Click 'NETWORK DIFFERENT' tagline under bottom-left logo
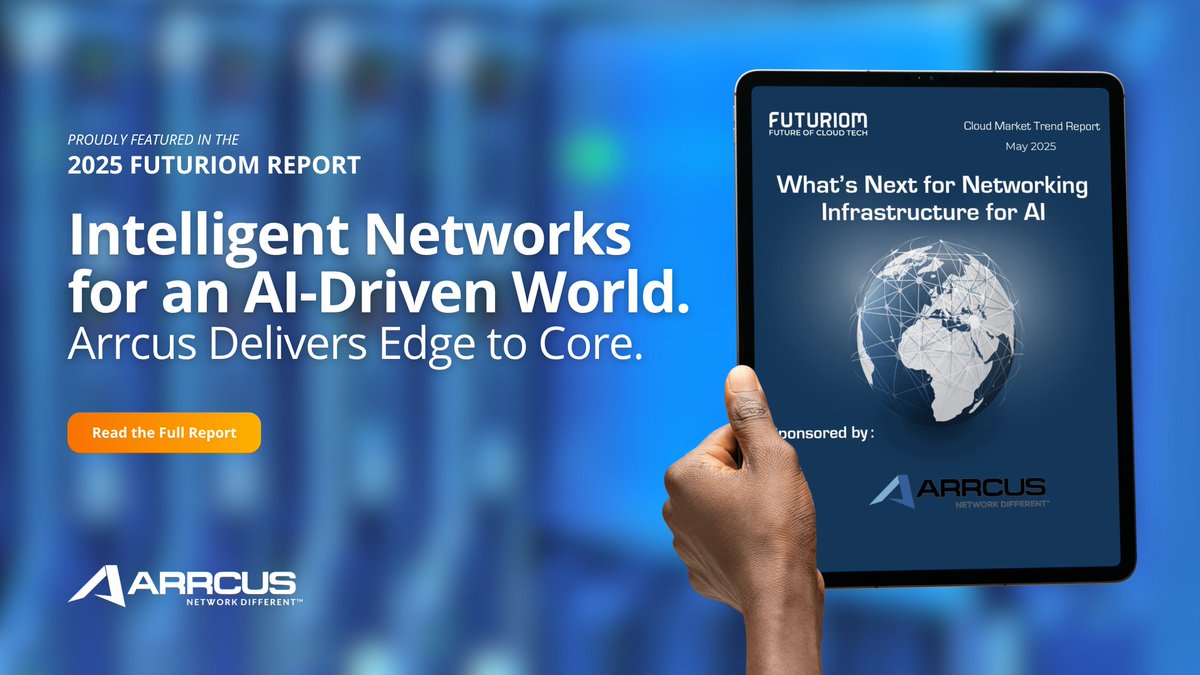The height and width of the screenshot is (675, 1200). pyautogui.click(x=244, y=603)
